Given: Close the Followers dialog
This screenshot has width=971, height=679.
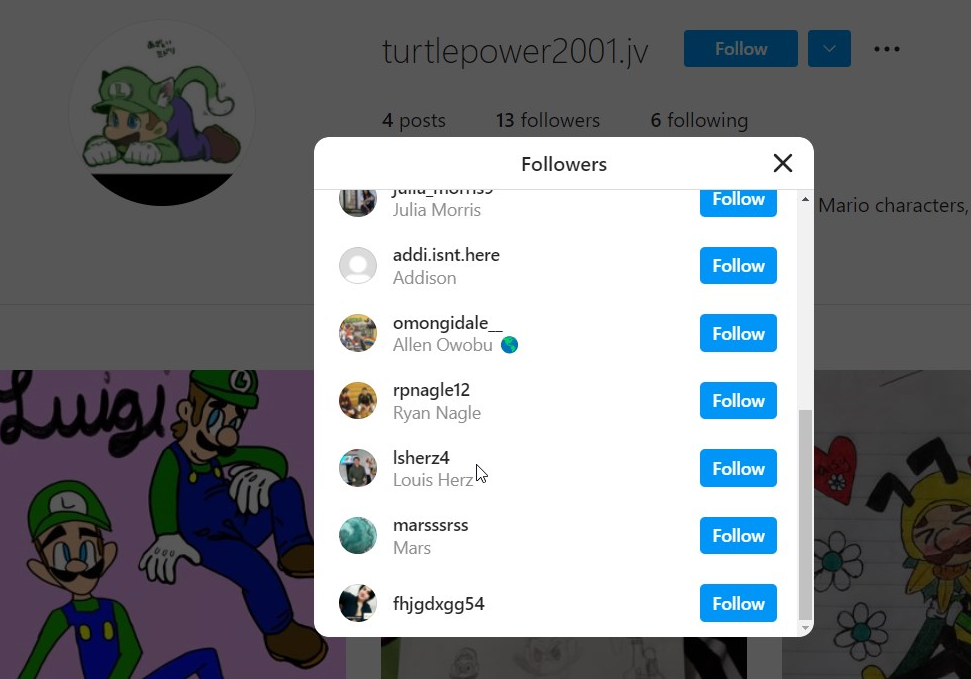Looking at the screenshot, I should coord(783,164).
